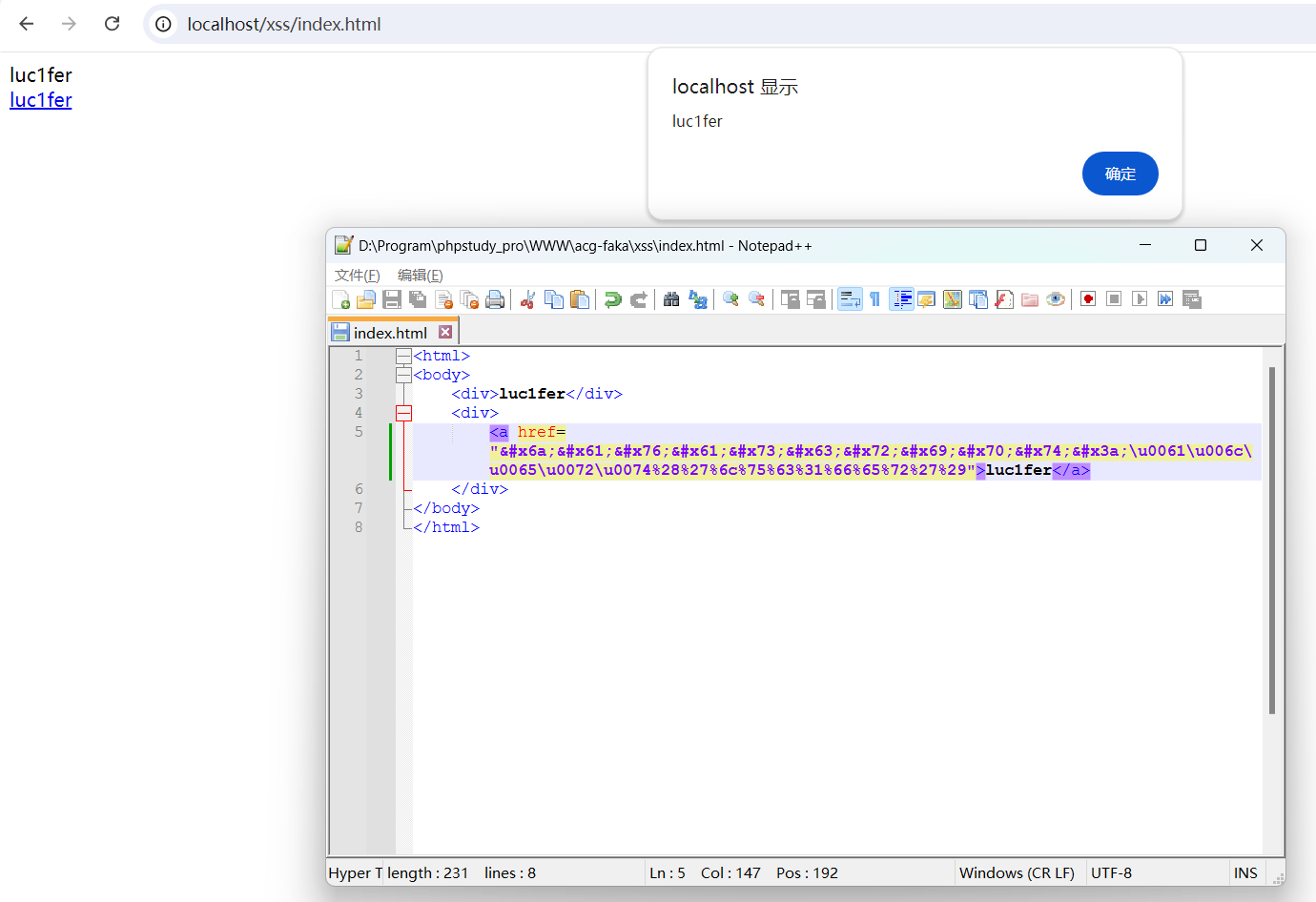
Task: Reload the localhost page
Action: tap(112, 24)
